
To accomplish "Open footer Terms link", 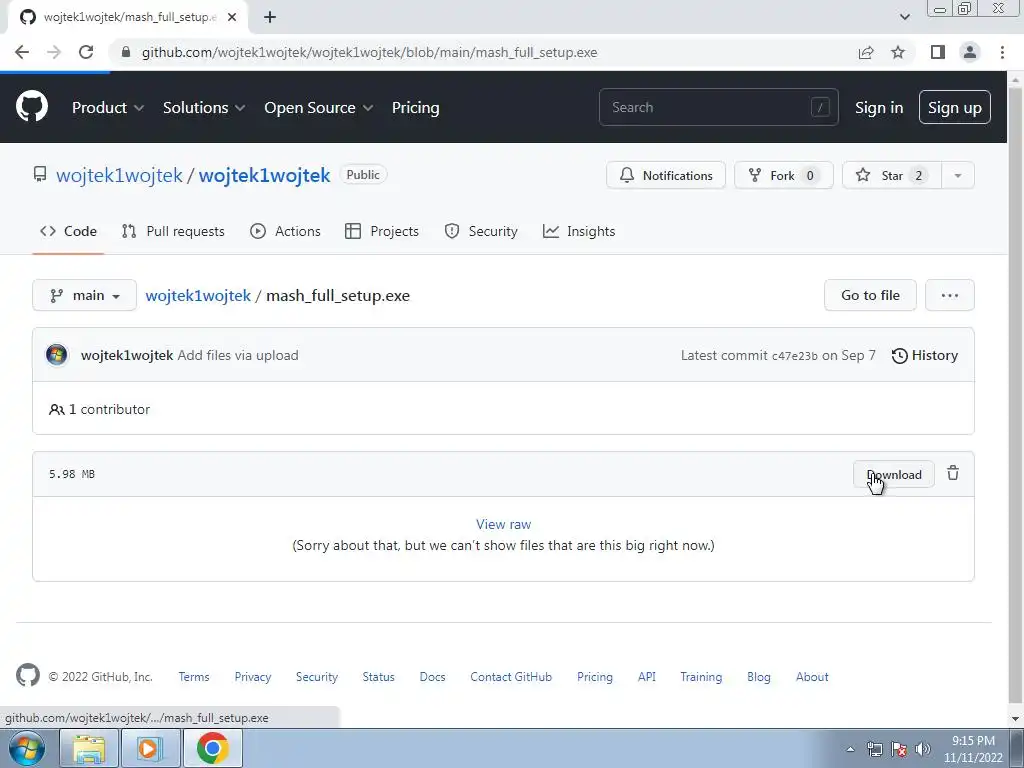I will pyautogui.click(x=194, y=677).
